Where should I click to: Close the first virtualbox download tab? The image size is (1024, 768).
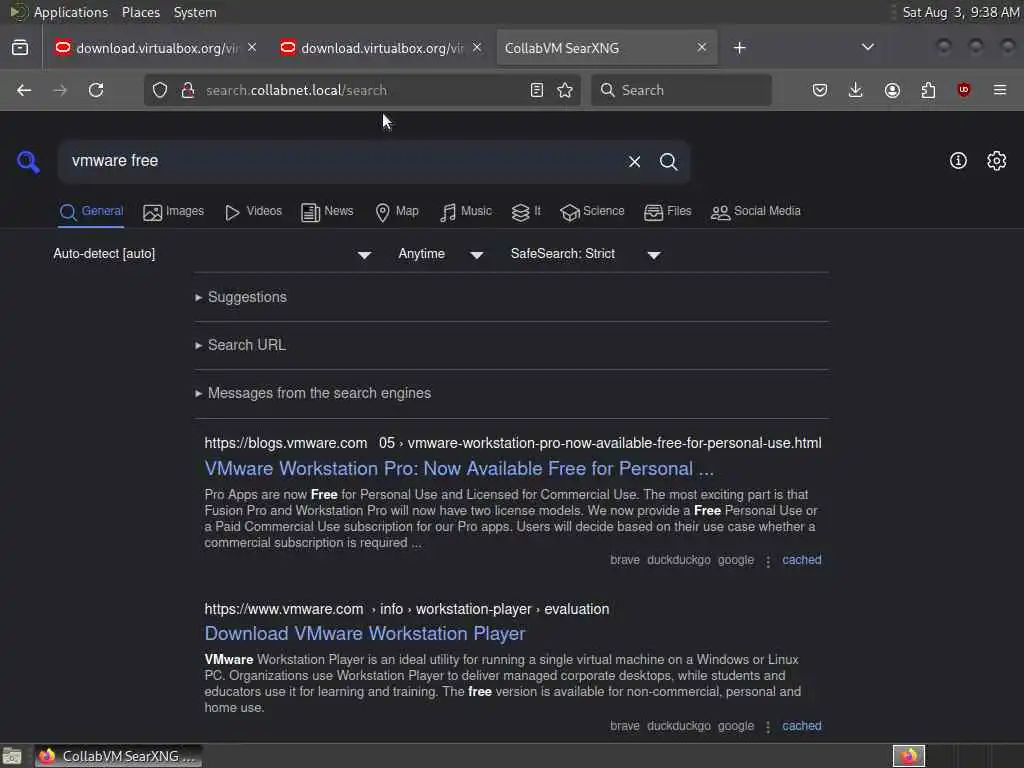[x=252, y=48]
